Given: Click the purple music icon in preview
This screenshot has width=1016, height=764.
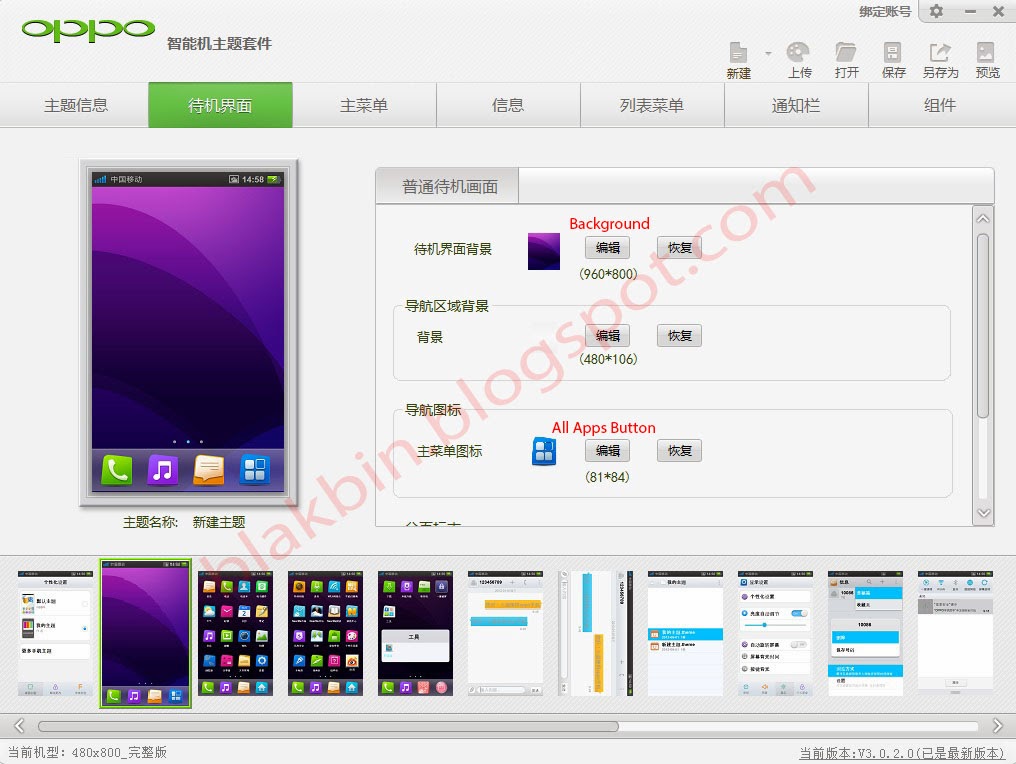Looking at the screenshot, I should tap(162, 470).
